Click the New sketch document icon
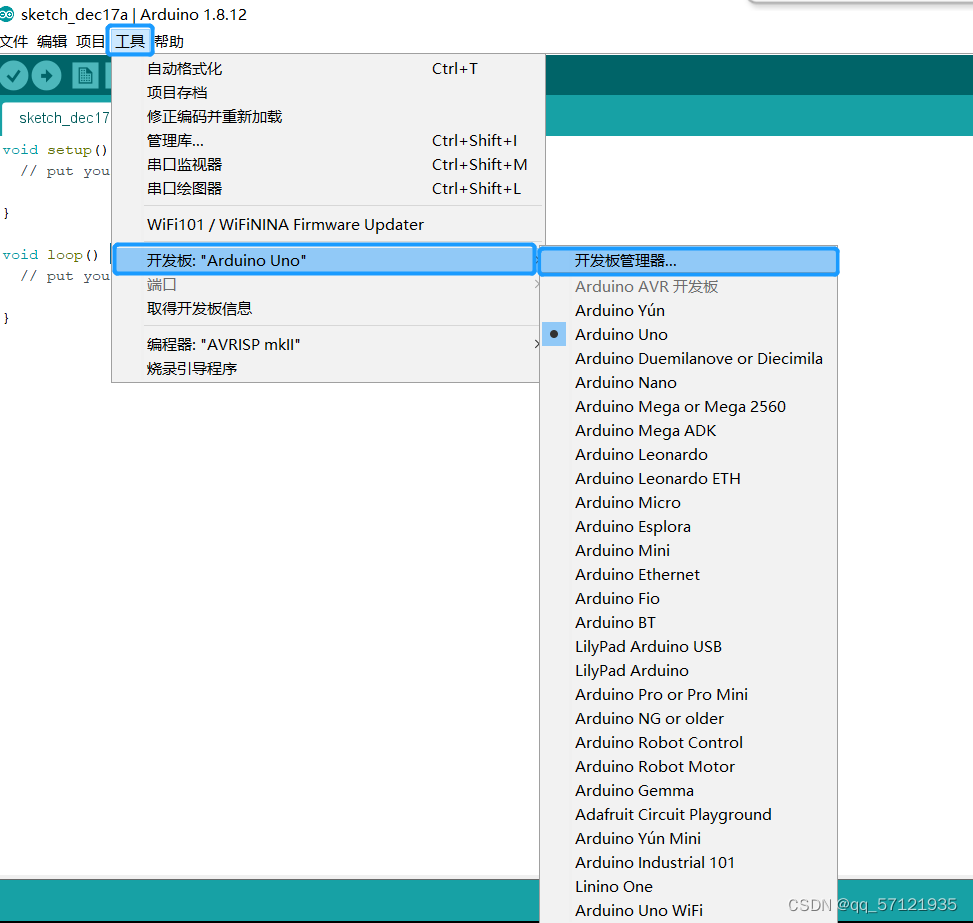973x923 pixels. (85, 76)
